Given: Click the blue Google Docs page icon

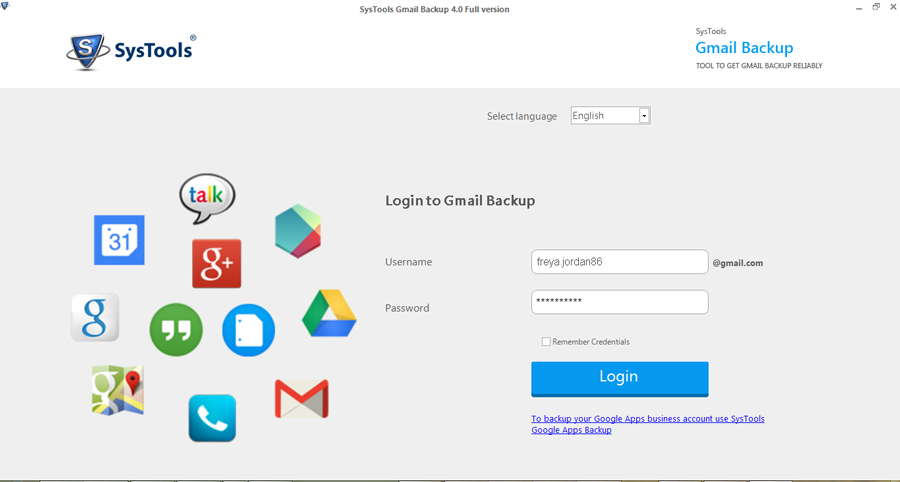Looking at the screenshot, I should tap(249, 330).
